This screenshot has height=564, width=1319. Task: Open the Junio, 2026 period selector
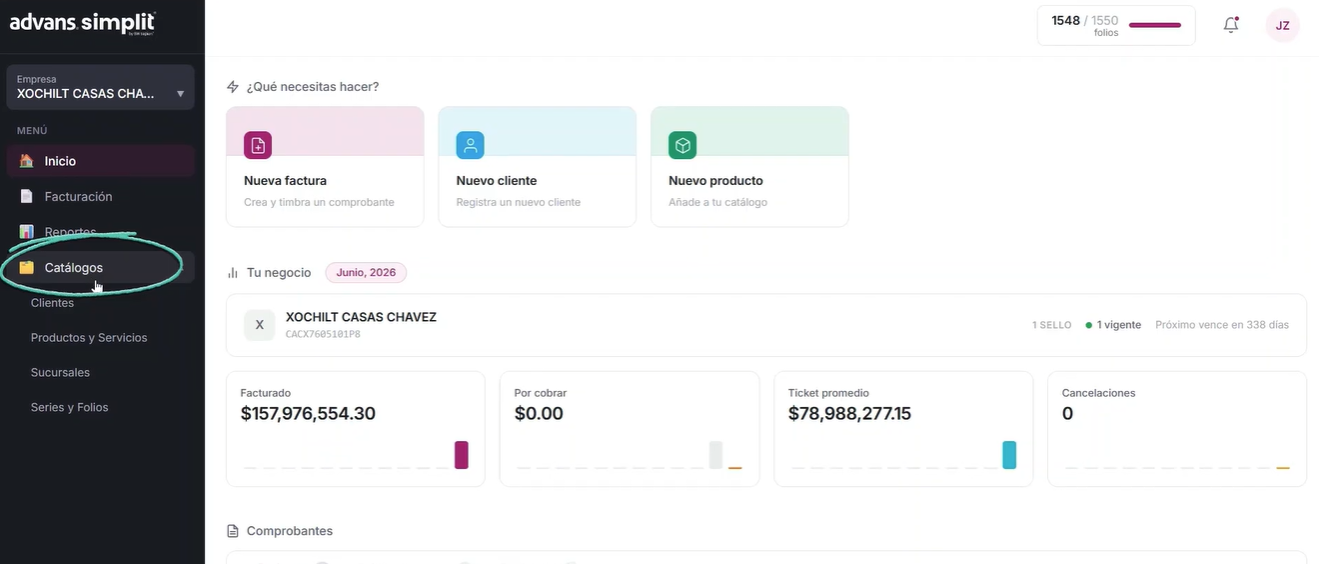[366, 272]
